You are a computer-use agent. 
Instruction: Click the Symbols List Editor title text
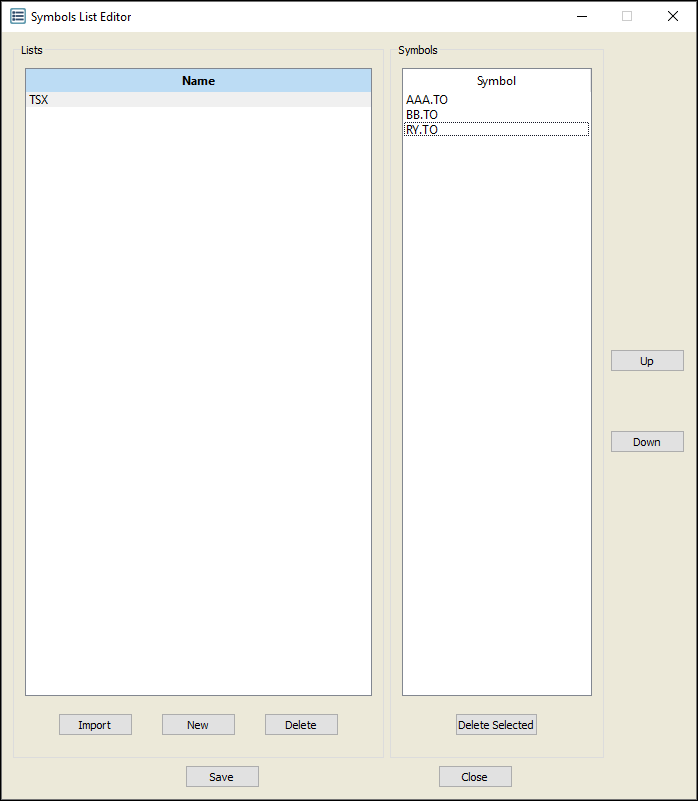[81, 17]
